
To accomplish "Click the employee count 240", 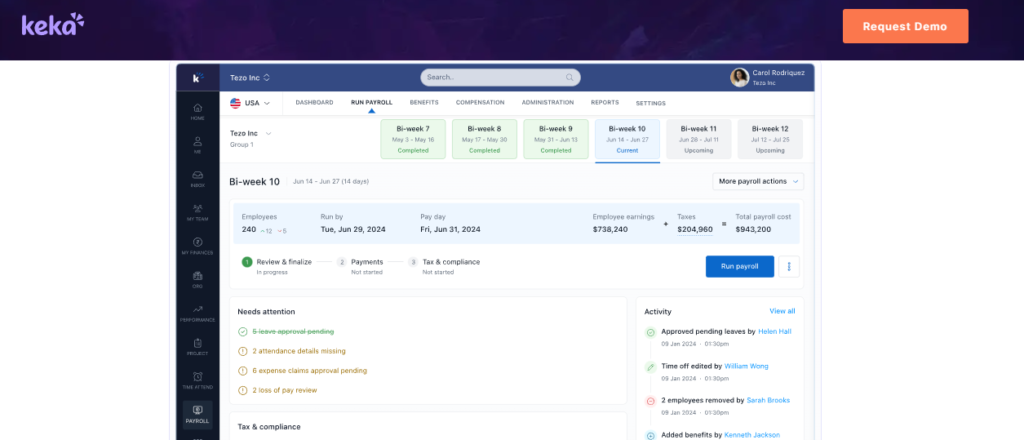I will click(249, 230).
